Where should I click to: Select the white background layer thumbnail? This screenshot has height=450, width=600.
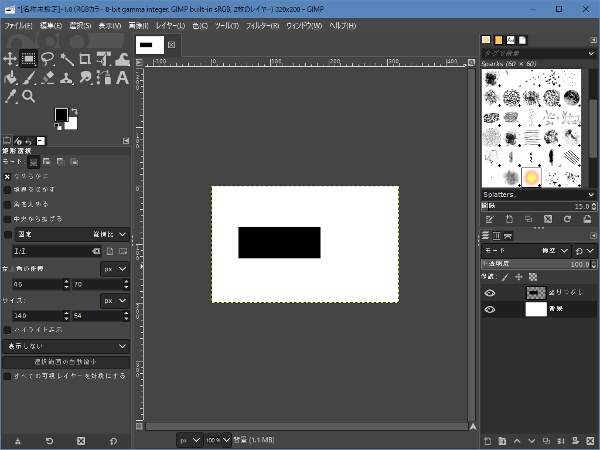coord(536,310)
